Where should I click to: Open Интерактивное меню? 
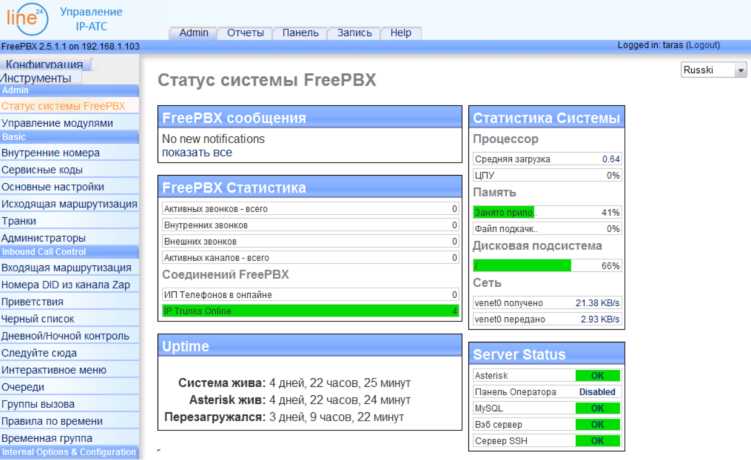click(54, 370)
